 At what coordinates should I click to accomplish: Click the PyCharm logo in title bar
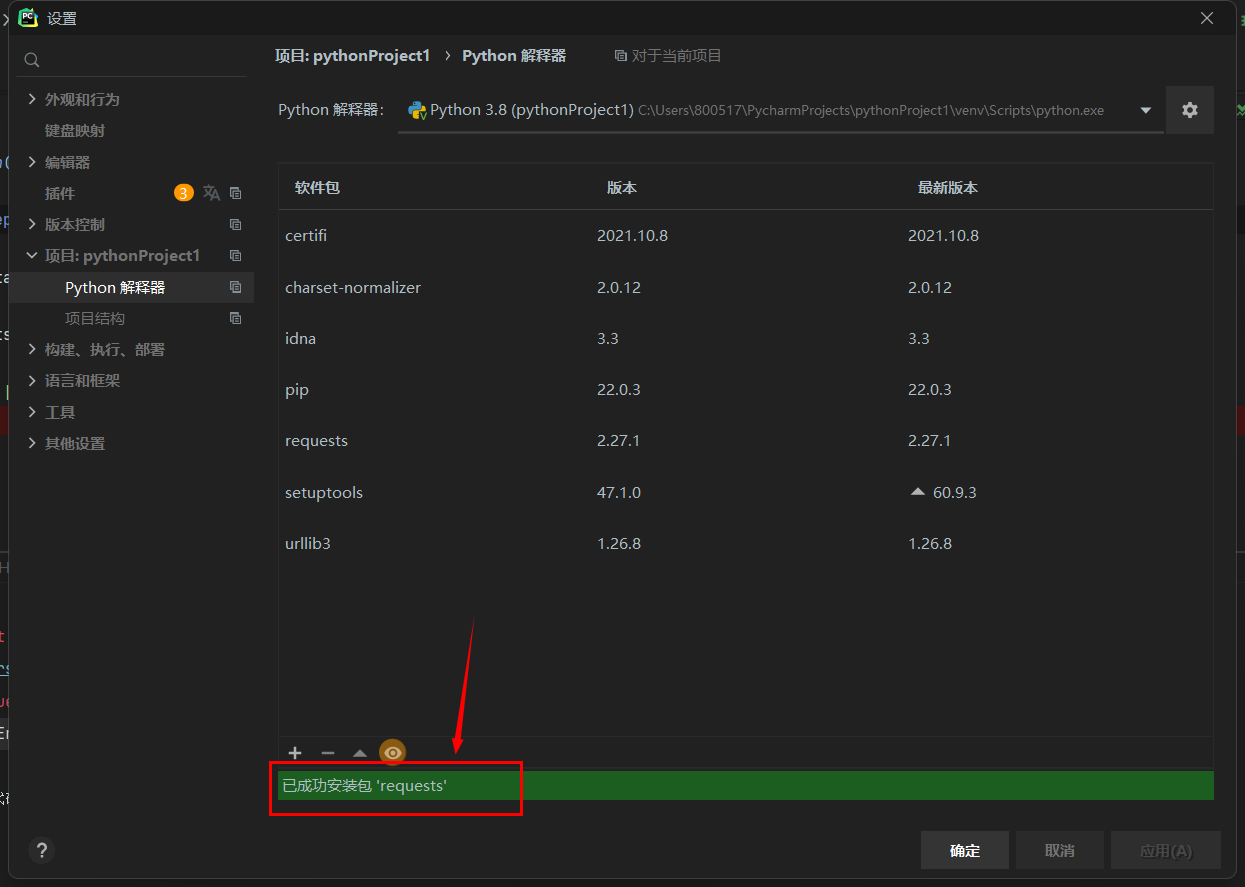28,17
